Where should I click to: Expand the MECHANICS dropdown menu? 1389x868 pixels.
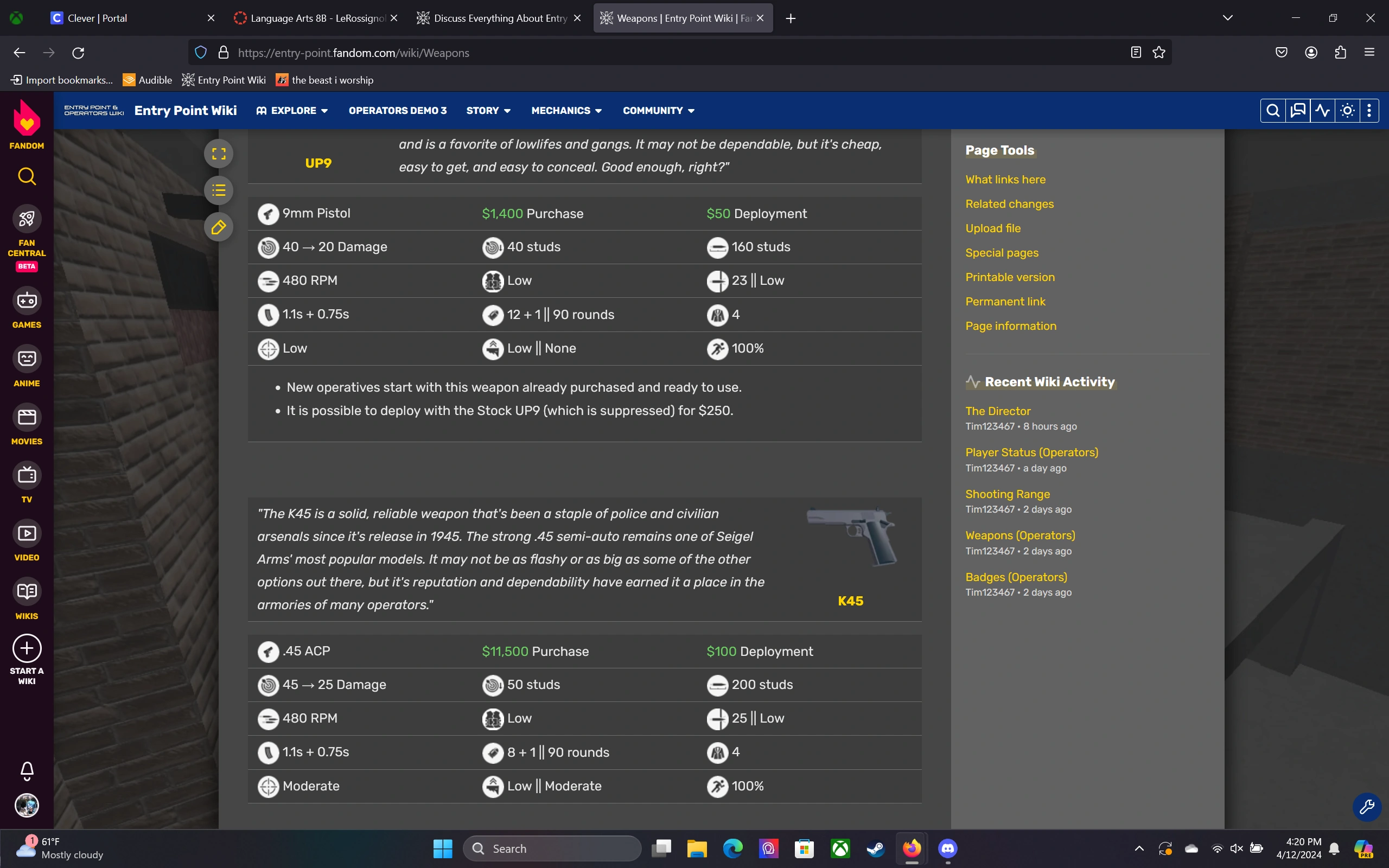[566, 110]
